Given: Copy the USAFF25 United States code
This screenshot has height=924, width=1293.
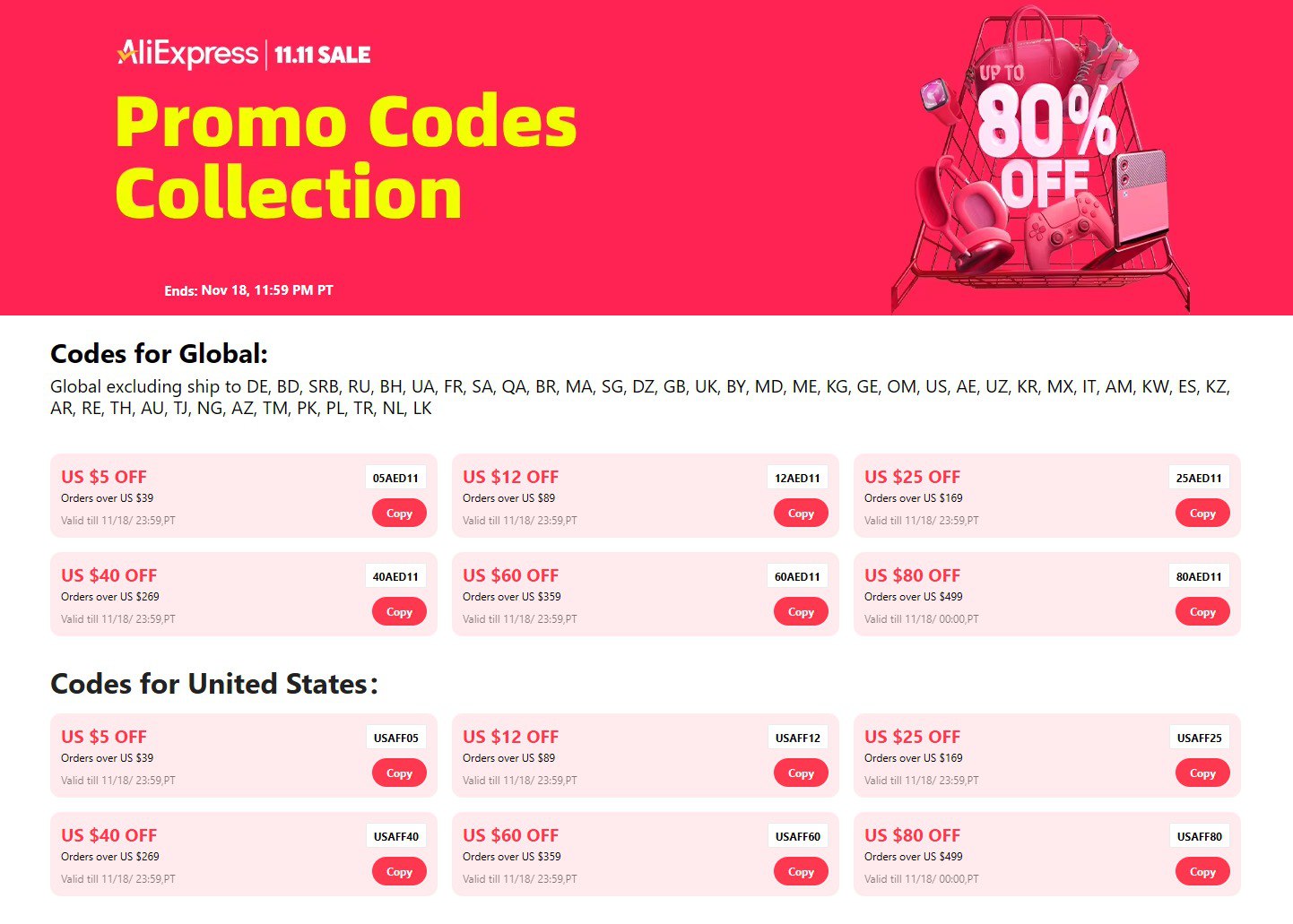Looking at the screenshot, I should click(1202, 773).
